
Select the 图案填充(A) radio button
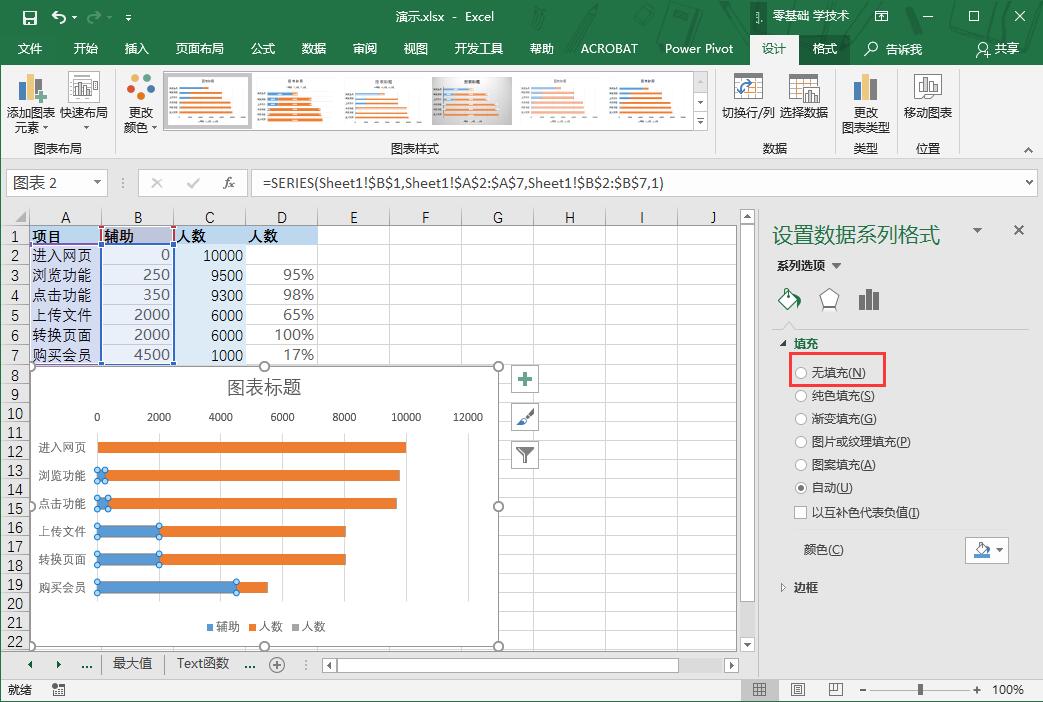click(801, 465)
